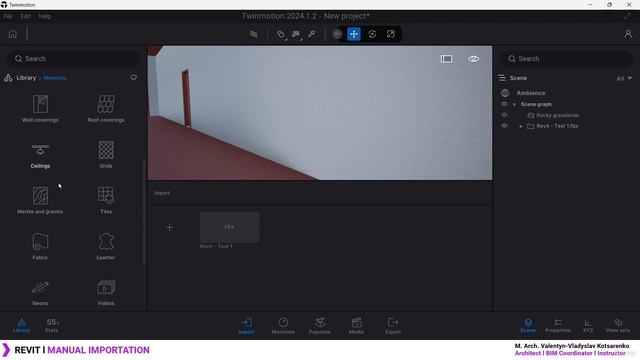This screenshot has width=640, height=360.
Task: Focus the Scene search field
Action: tap(567, 59)
